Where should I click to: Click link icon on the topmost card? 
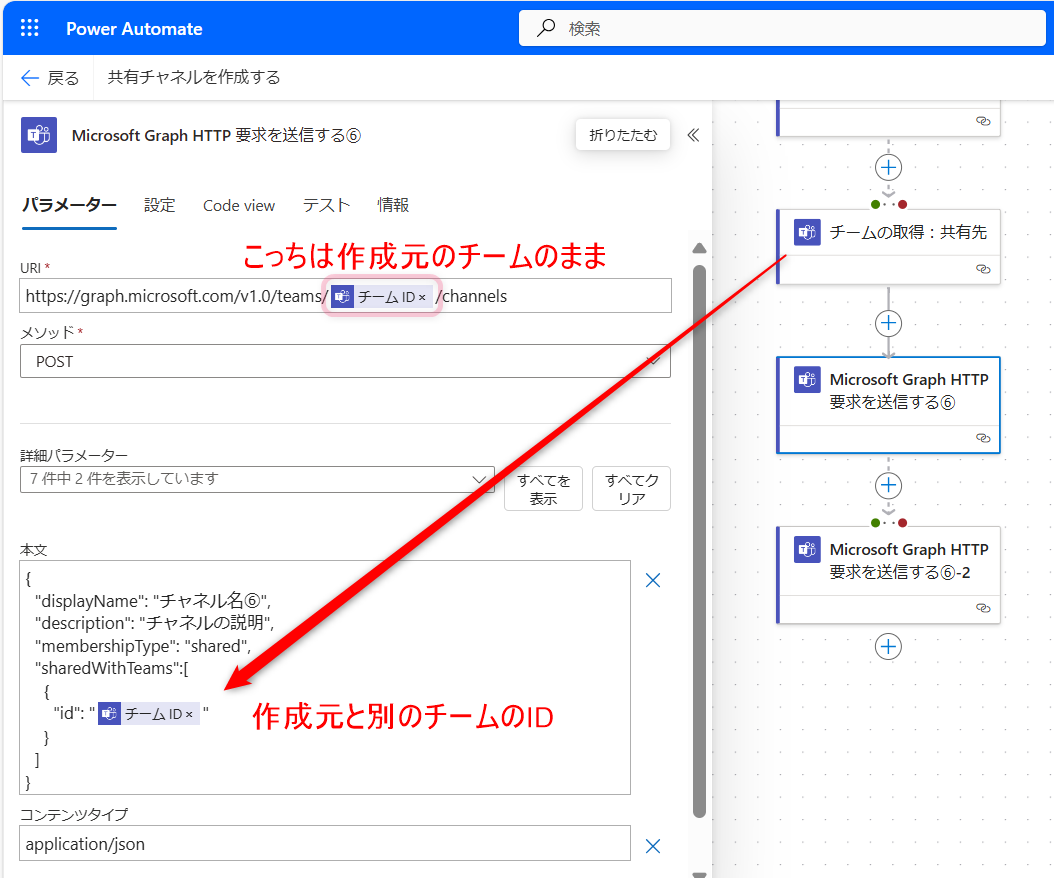point(983,121)
